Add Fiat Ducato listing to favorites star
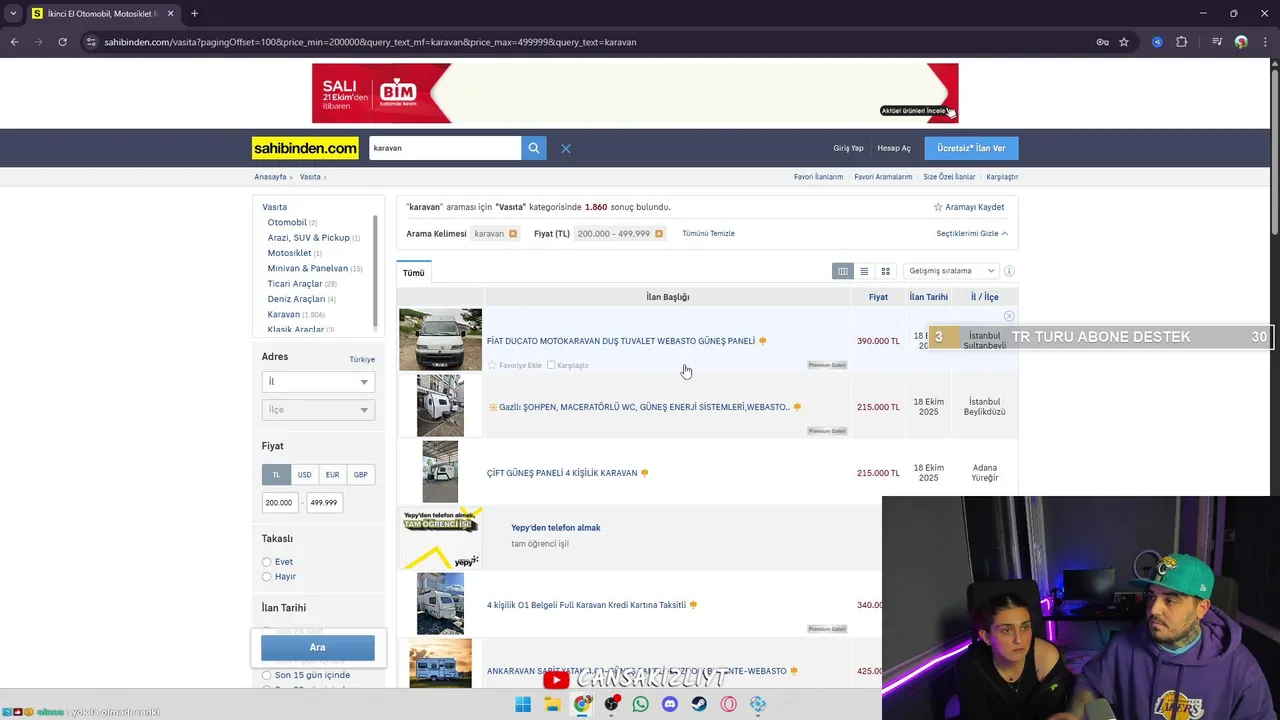The width and height of the screenshot is (1280, 720). (x=492, y=365)
